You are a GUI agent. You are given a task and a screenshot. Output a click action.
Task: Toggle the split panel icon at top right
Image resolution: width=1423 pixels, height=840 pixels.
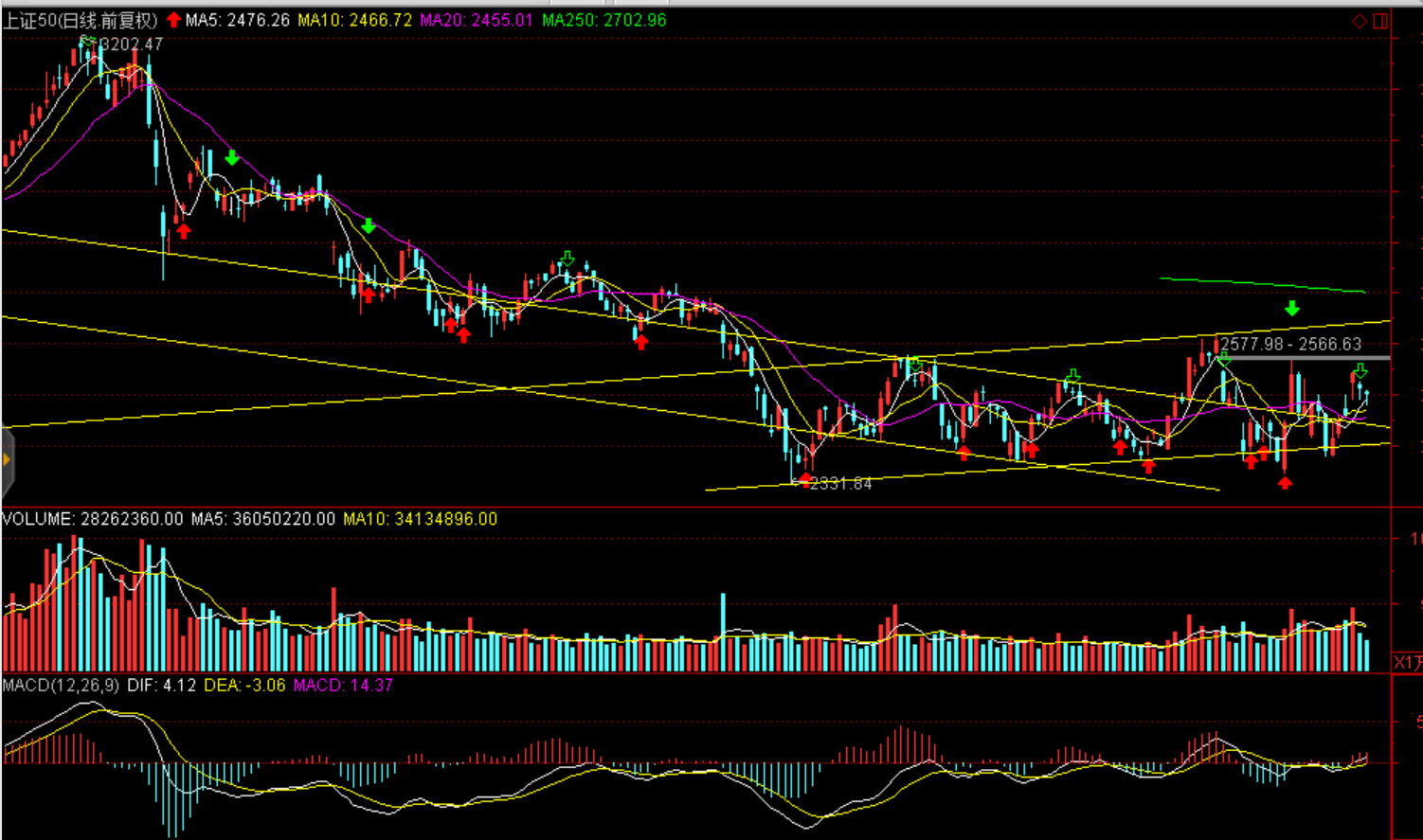(1380, 21)
